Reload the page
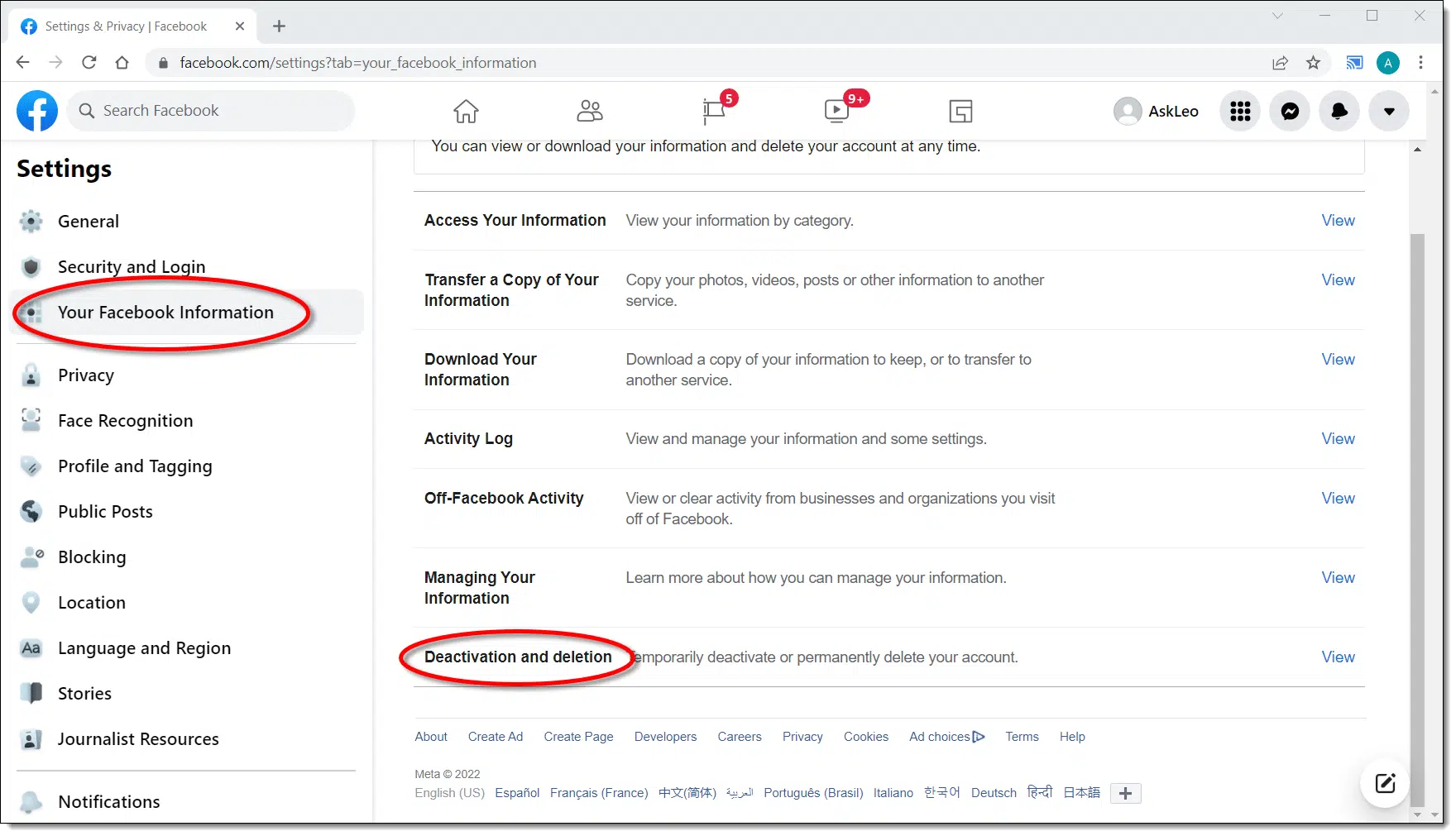Image resolution: width=1456 pixels, height=836 pixels. click(89, 62)
